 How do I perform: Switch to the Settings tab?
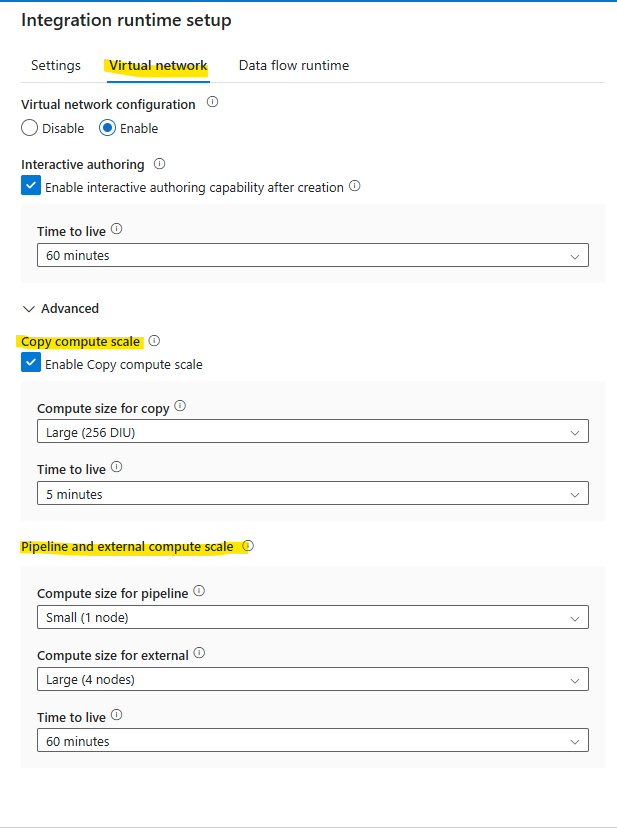coord(56,66)
